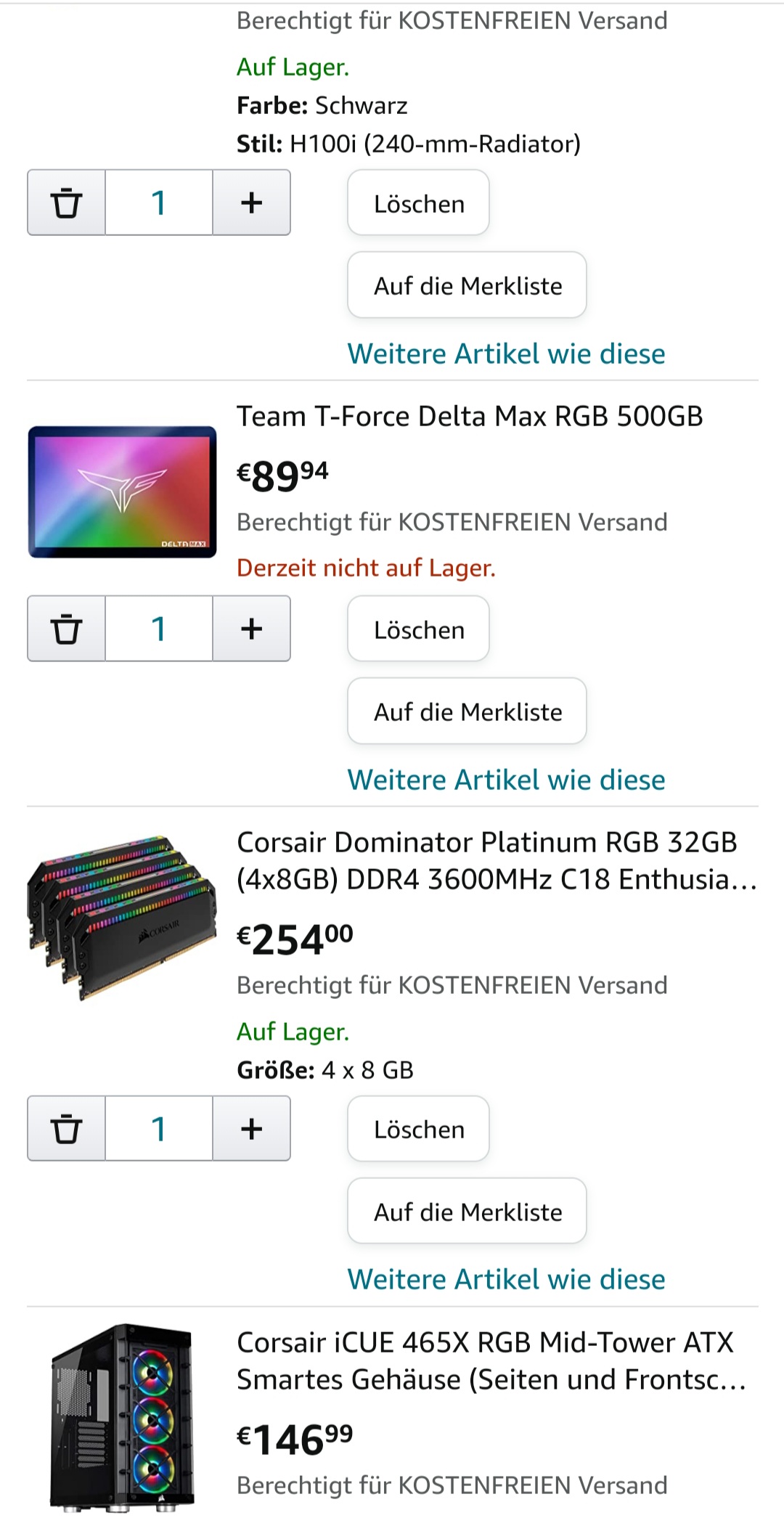Add T-Force Delta Max to Merkliste

(x=467, y=711)
